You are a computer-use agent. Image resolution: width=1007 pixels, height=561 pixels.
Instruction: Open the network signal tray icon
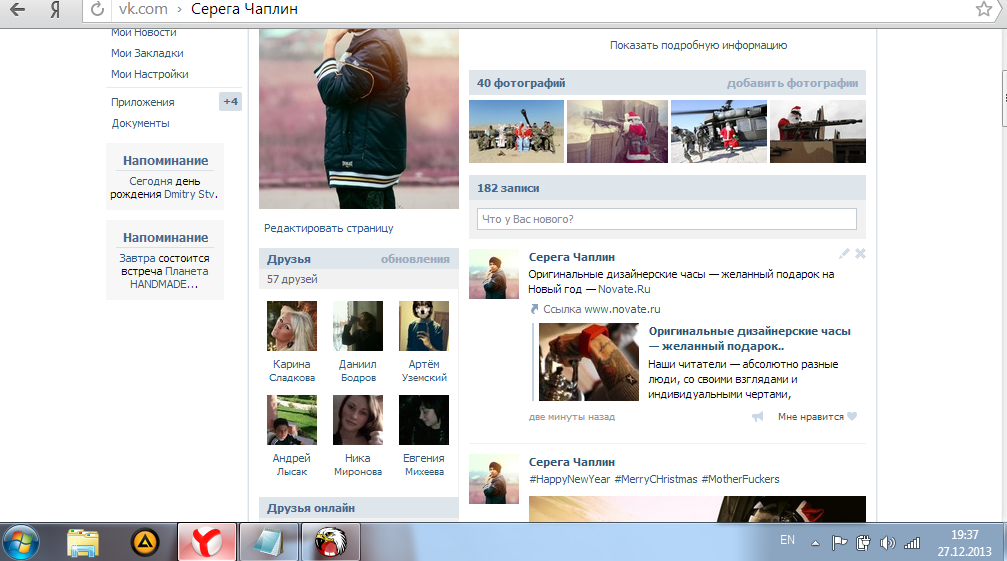[x=912, y=543]
